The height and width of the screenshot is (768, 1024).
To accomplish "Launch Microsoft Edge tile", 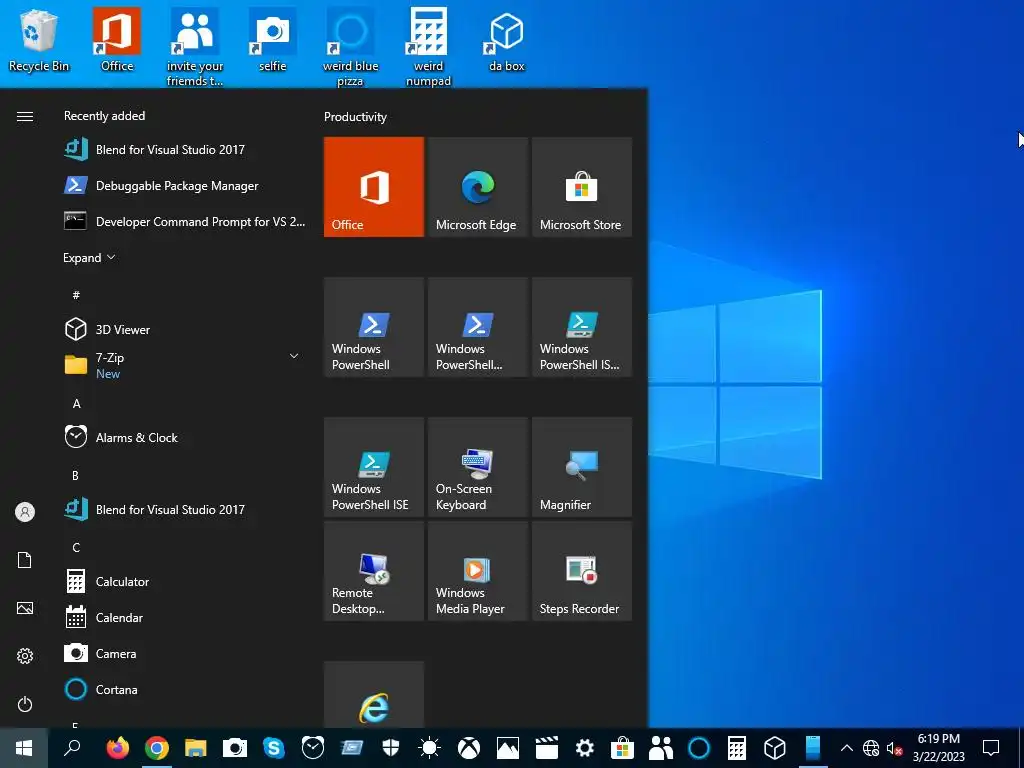I will pyautogui.click(x=477, y=187).
